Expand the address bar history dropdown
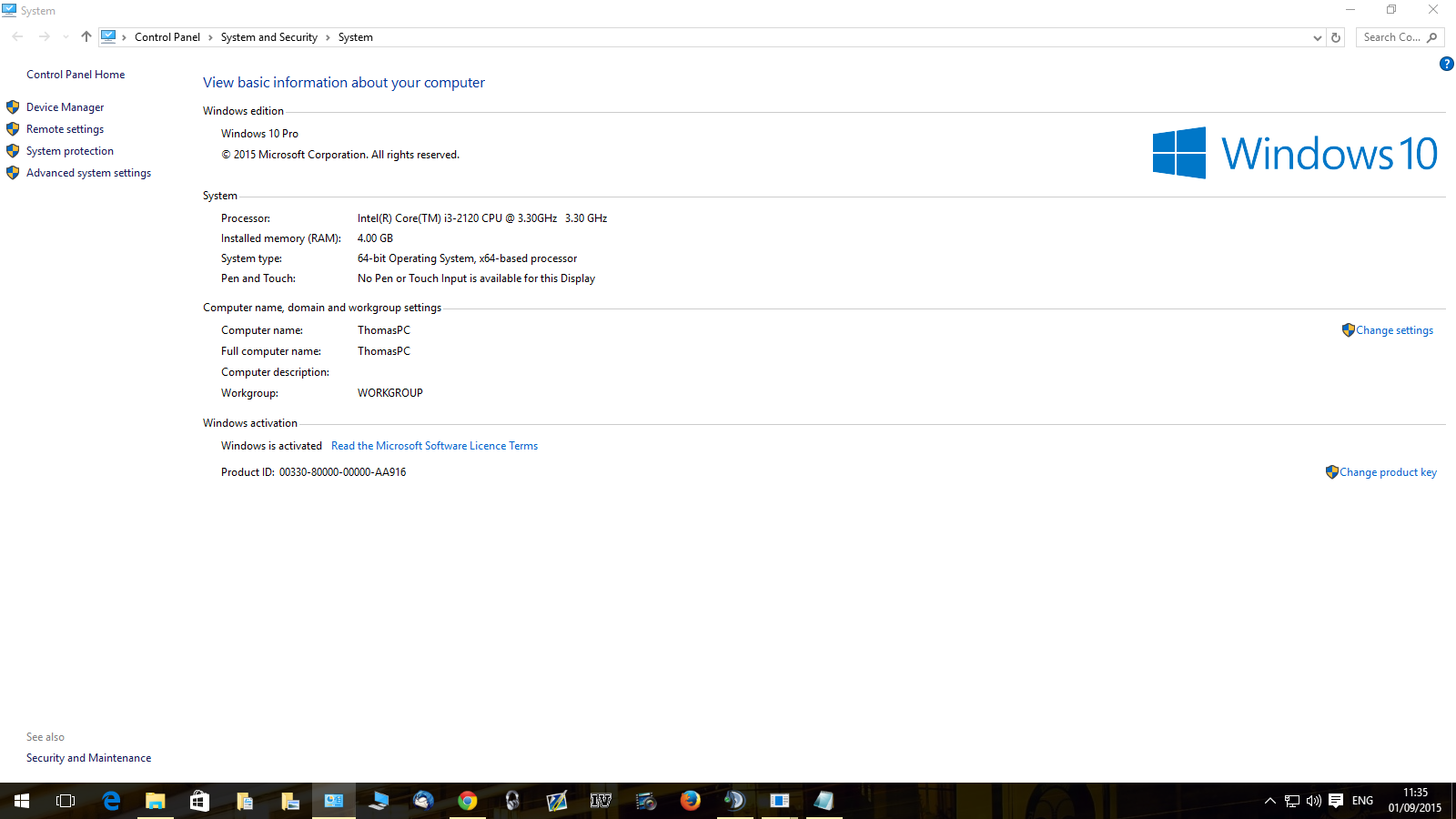This screenshot has width=1456, height=819. [x=1317, y=37]
